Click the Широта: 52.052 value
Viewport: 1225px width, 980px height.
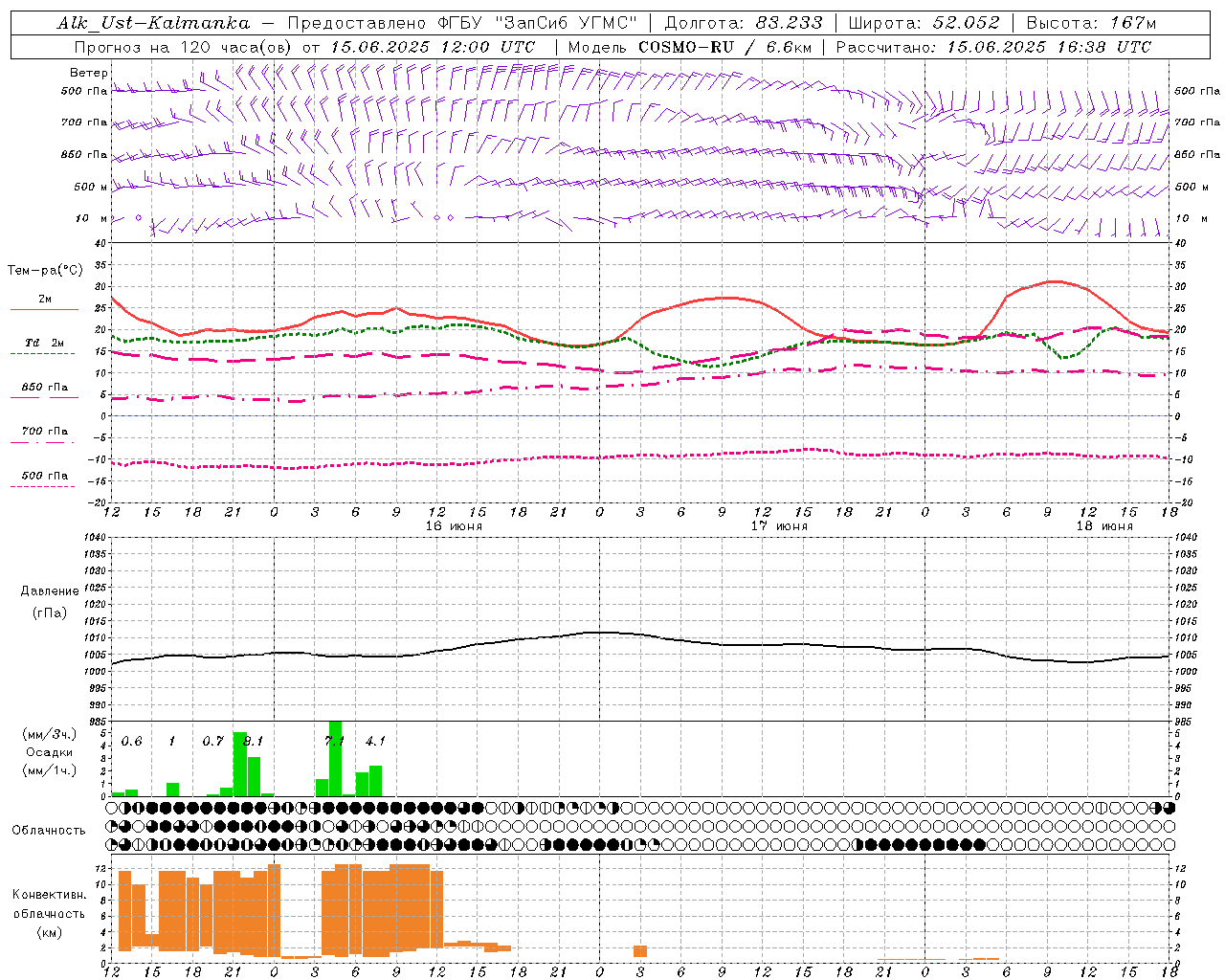point(924,23)
